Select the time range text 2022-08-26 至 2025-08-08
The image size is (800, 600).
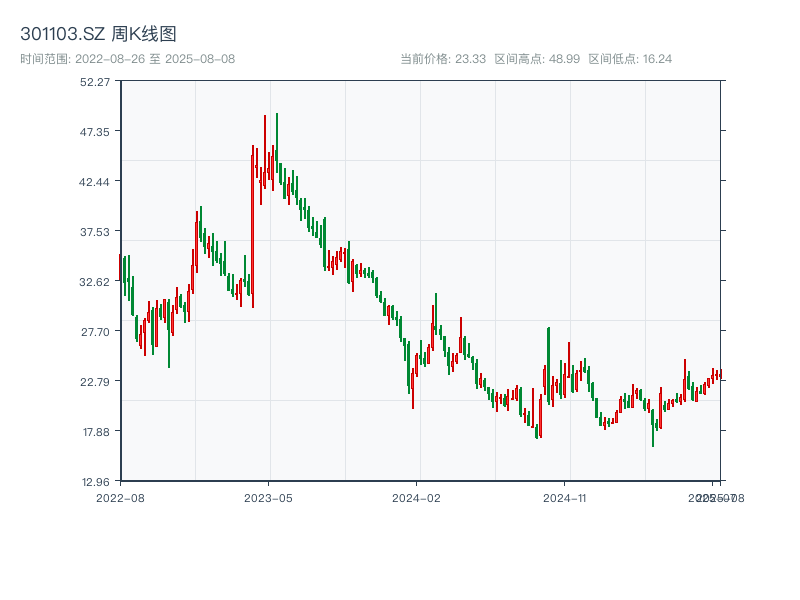coord(155,59)
